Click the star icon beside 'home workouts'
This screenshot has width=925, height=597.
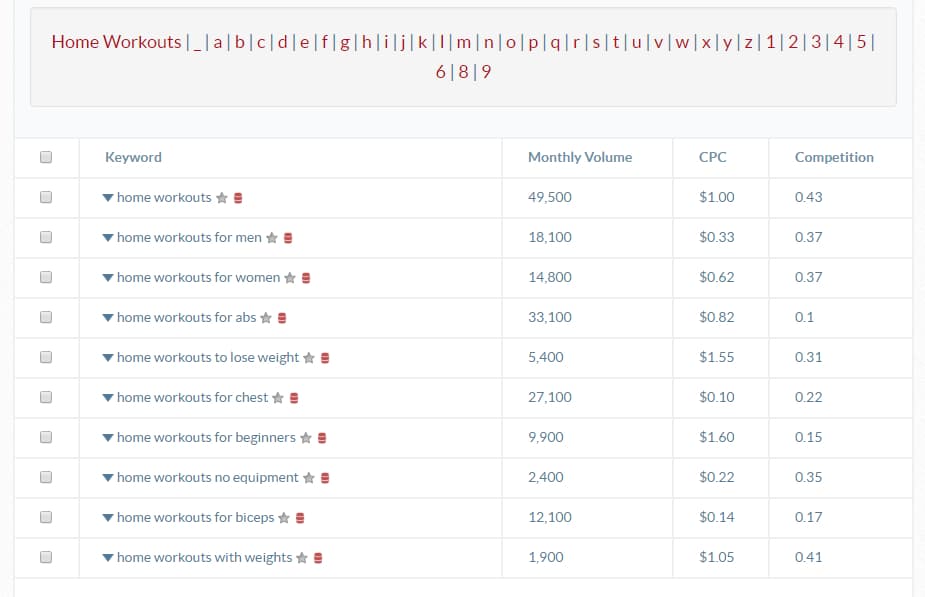[x=222, y=198]
